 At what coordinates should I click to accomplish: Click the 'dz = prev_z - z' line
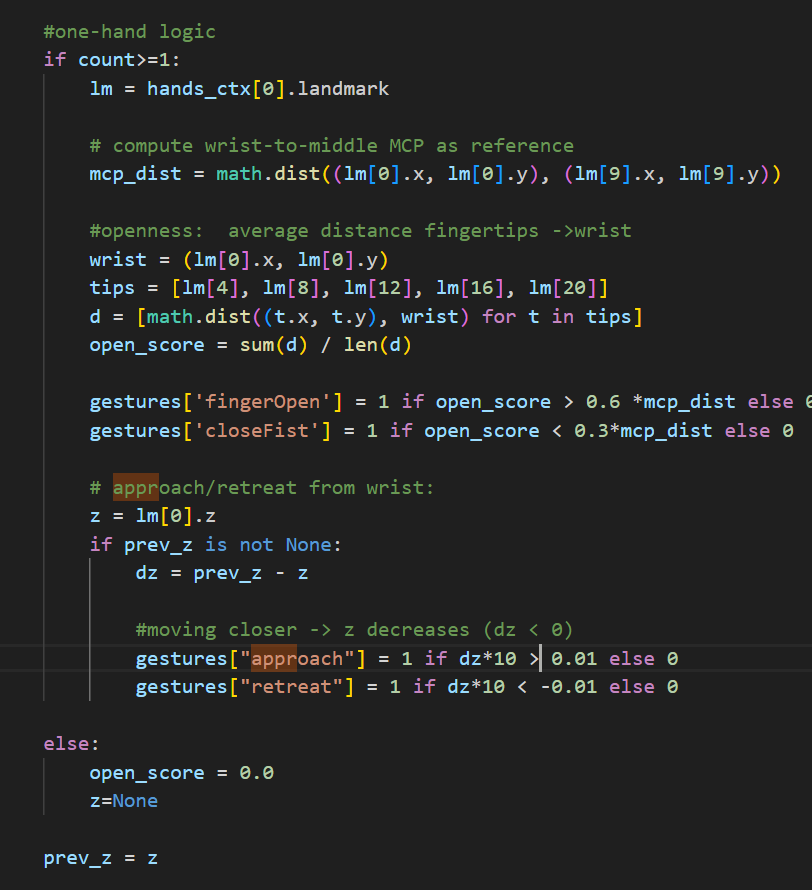222,573
